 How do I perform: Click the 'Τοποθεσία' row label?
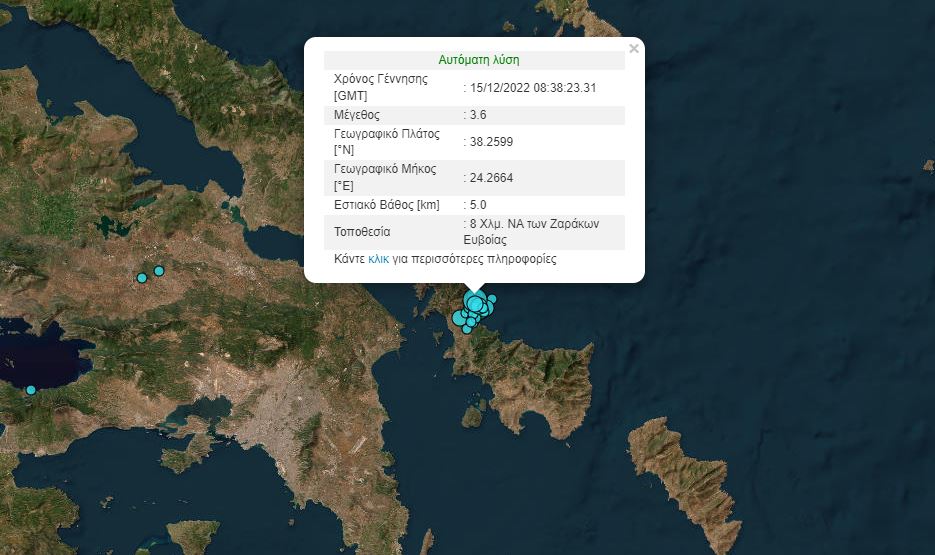[362, 232]
